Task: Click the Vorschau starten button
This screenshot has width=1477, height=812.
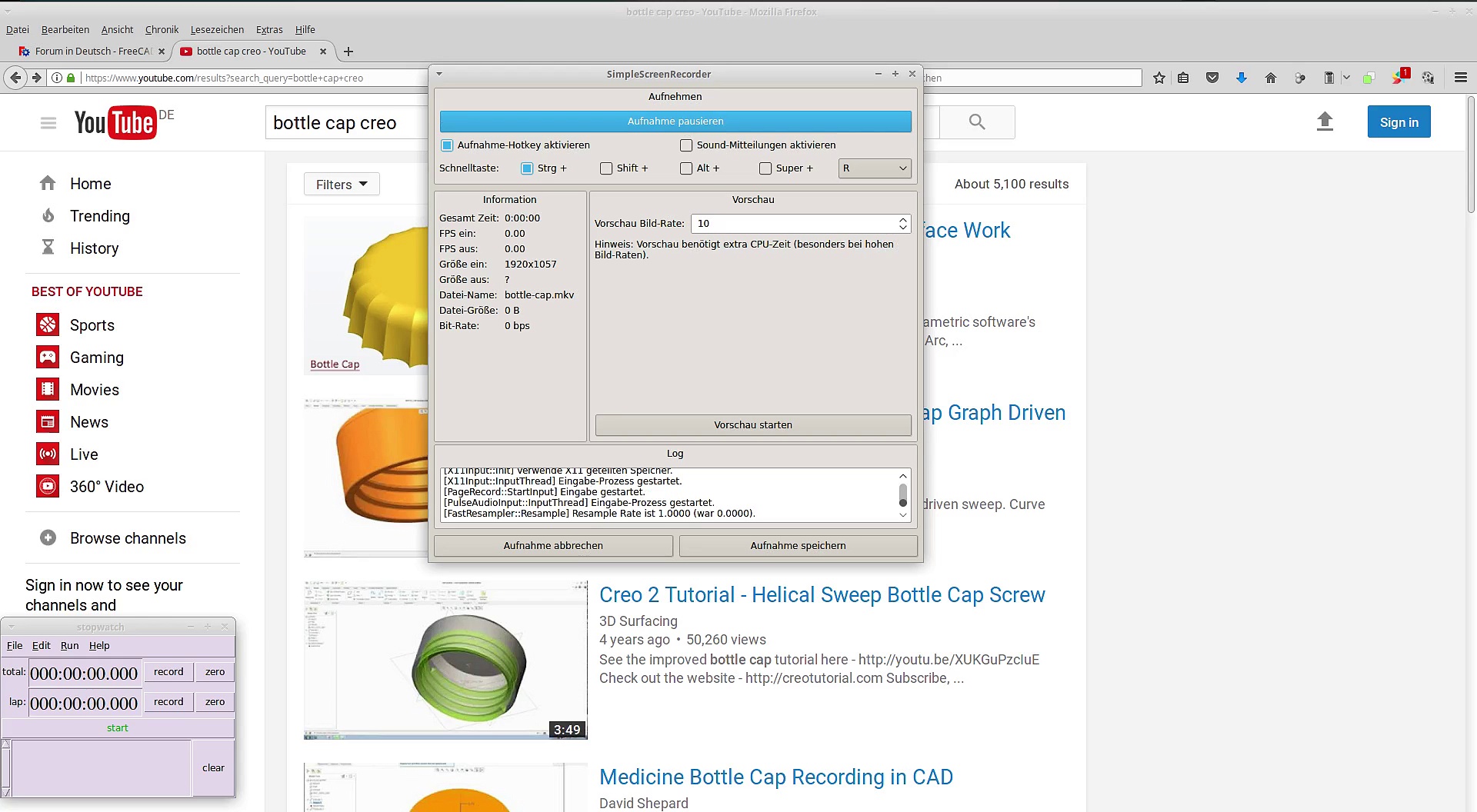Action: tap(752, 425)
